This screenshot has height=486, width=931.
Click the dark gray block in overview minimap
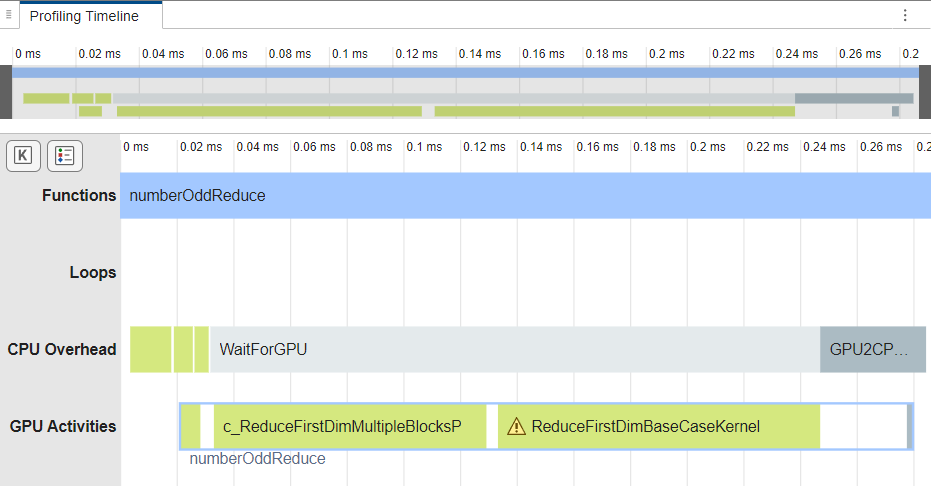point(854,98)
